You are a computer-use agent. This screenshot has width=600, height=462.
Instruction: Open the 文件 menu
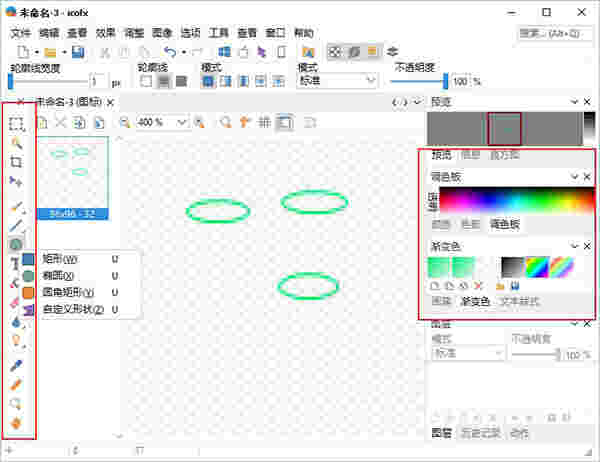point(21,33)
